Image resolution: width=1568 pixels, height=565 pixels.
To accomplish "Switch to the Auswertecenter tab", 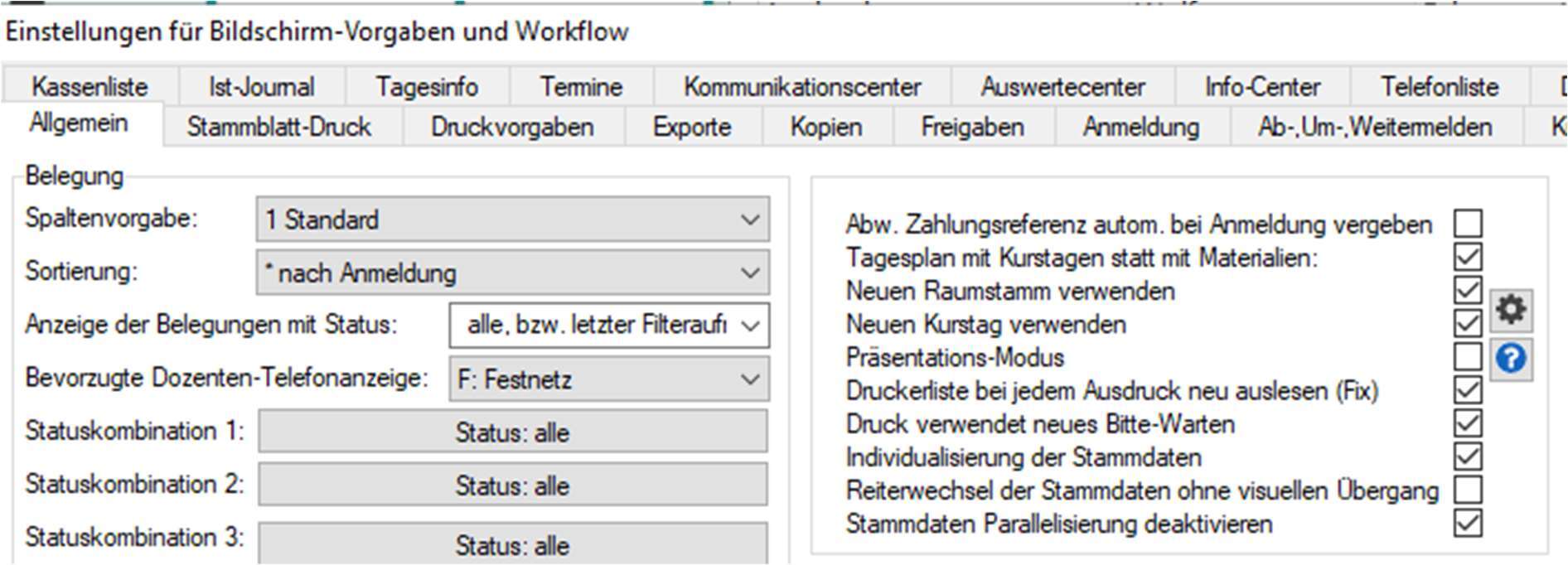I will [x=1062, y=86].
